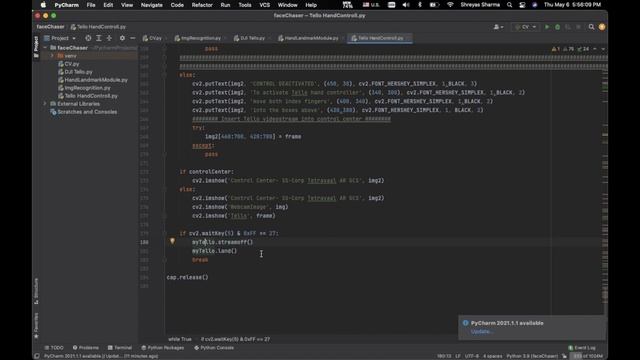Switch to ImgRecognition.py editor tab
Viewport: 640px width, 360px height.
click(x=199, y=38)
